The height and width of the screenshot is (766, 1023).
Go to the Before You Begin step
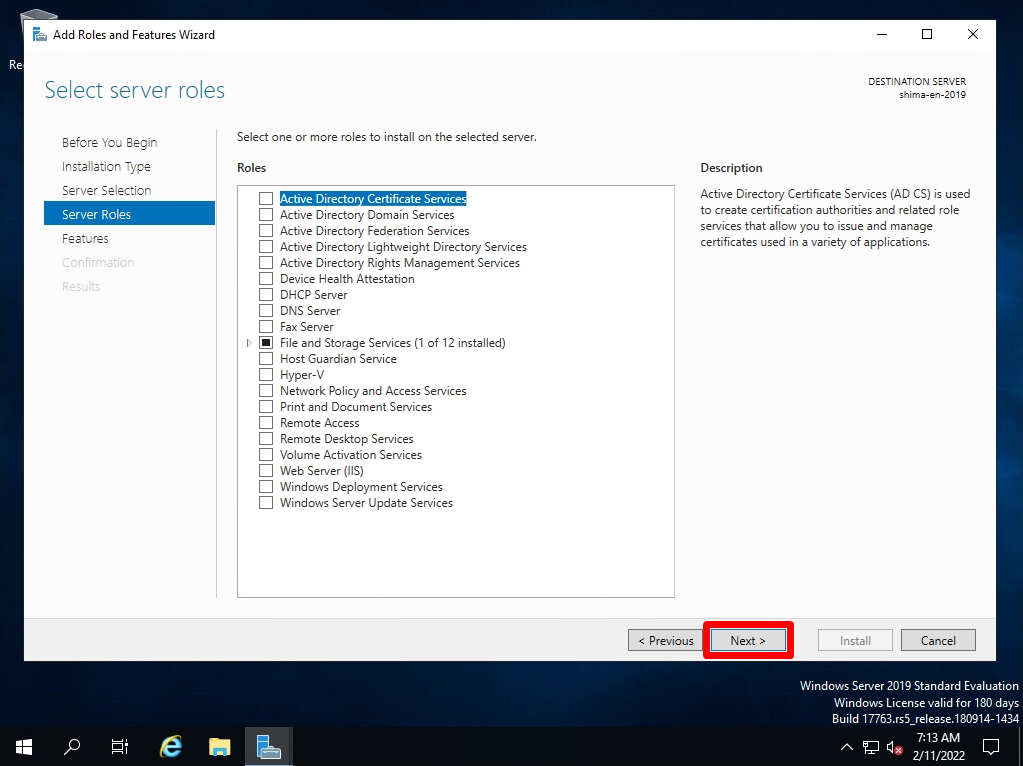point(110,142)
